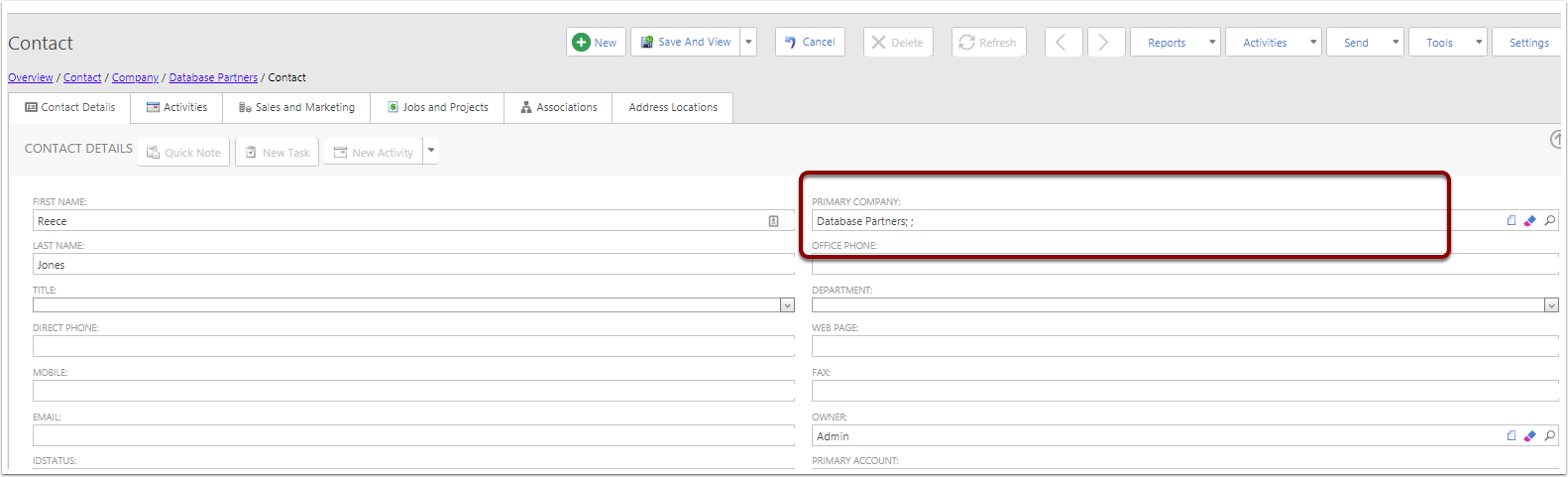Image resolution: width=1568 pixels, height=477 pixels.
Task: Follow the Database Partners breadcrumb link
Action: (x=213, y=77)
